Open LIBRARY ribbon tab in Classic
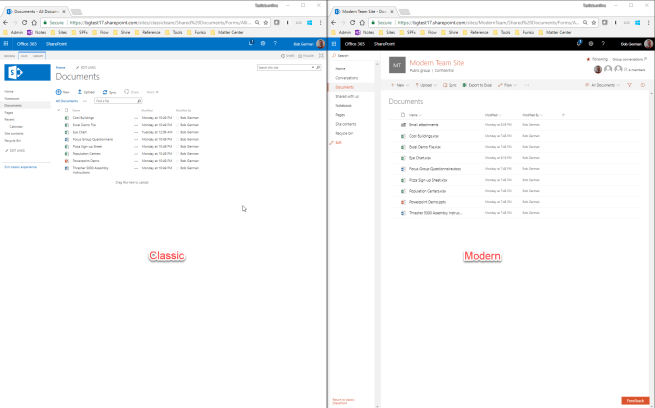 [x=38, y=56]
